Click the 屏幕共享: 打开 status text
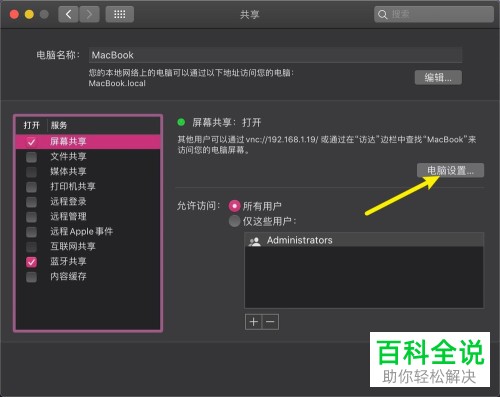Image resolution: width=500 pixels, height=397 pixels. tap(227, 123)
